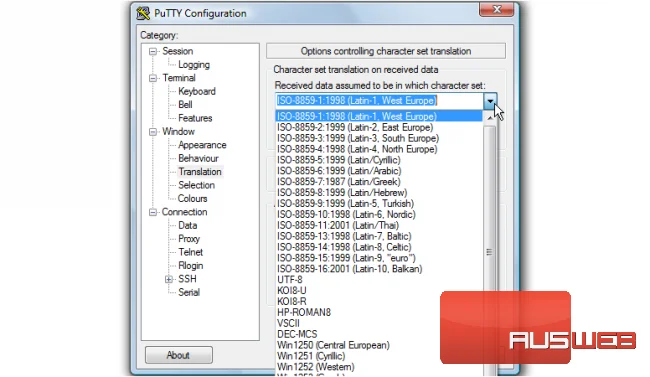
Task: Open the Behaviour settings category
Action: 198,158
